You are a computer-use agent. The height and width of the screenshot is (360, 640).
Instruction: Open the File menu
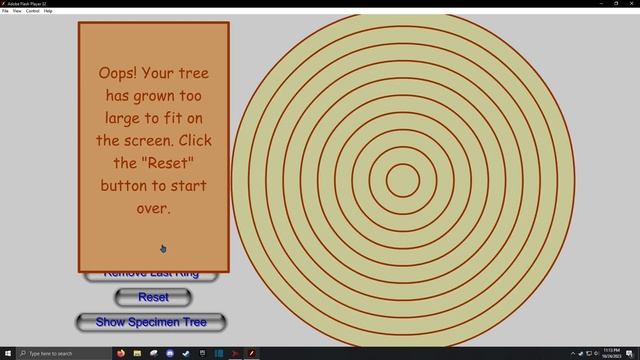5,11
